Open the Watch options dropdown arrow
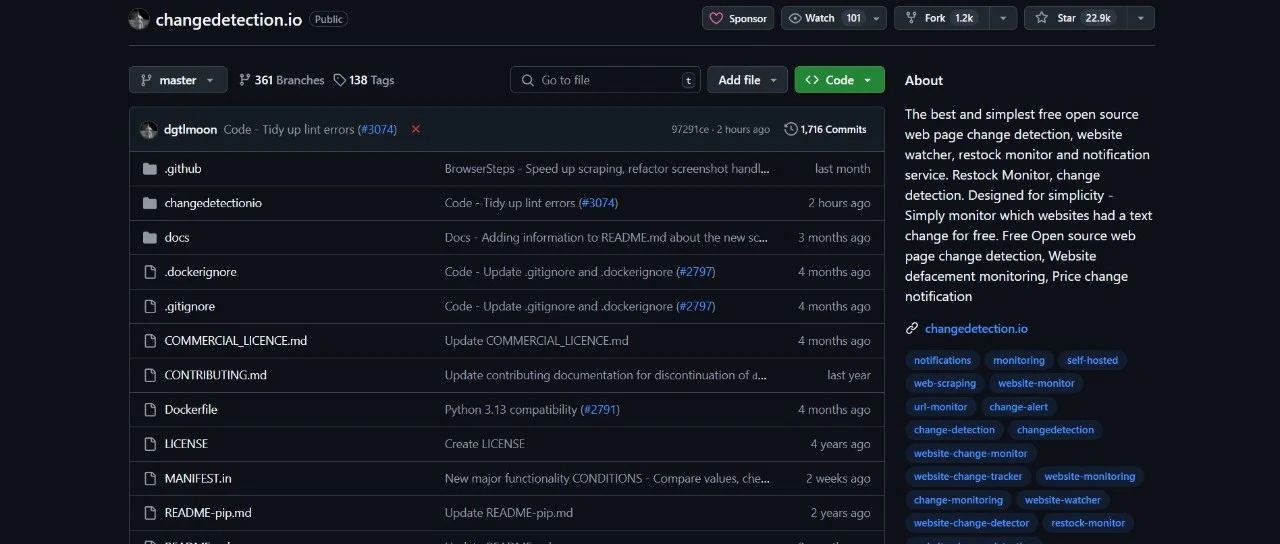 coord(877,18)
